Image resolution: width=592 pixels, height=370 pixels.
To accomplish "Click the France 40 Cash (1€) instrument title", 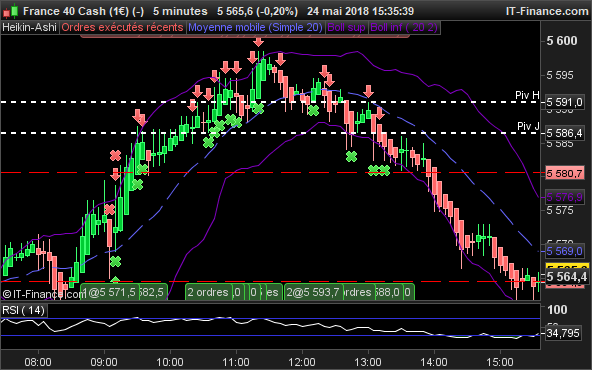I will 83,11.
